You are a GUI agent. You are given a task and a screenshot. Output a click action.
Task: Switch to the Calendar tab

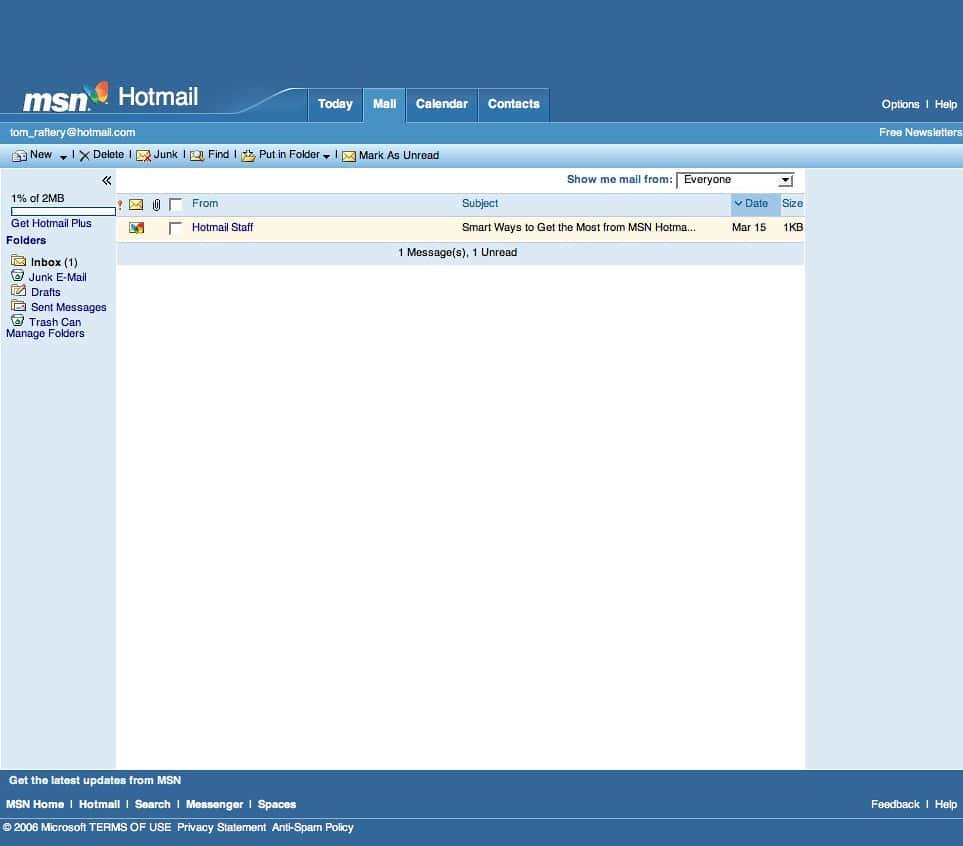click(x=442, y=104)
